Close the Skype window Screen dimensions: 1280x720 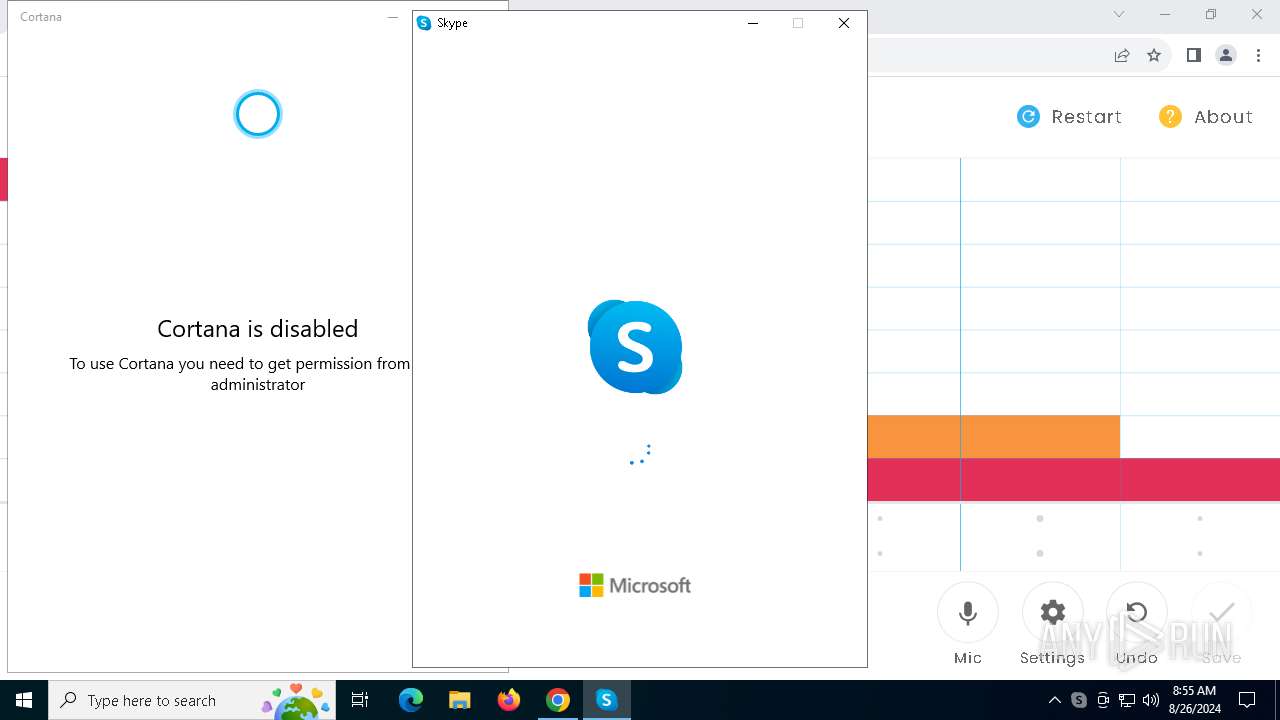(x=844, y=23)
